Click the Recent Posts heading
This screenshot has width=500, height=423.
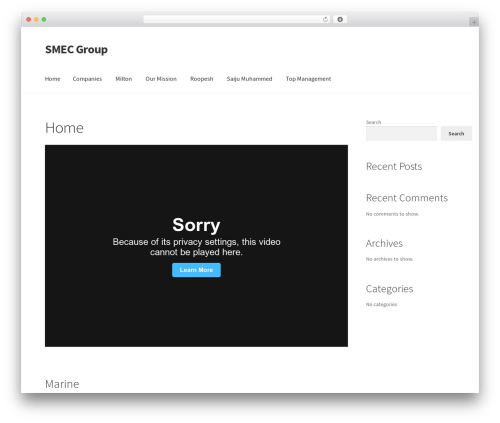394,166
